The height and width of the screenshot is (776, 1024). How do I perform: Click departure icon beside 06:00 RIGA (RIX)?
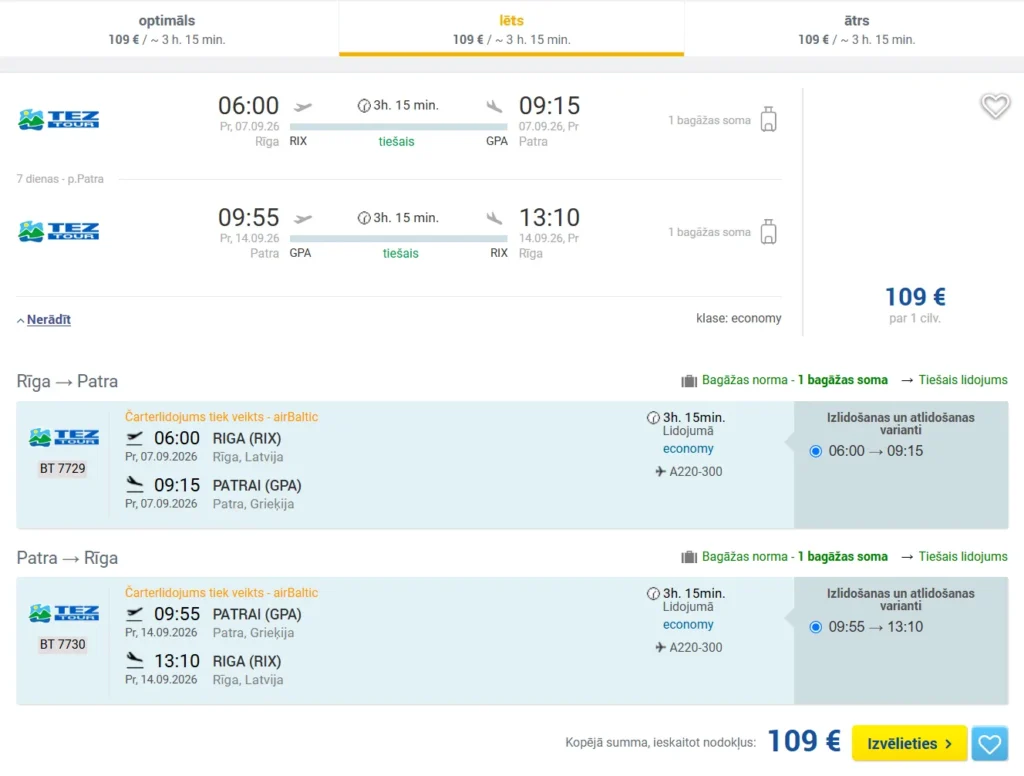(x=135, y=438)
